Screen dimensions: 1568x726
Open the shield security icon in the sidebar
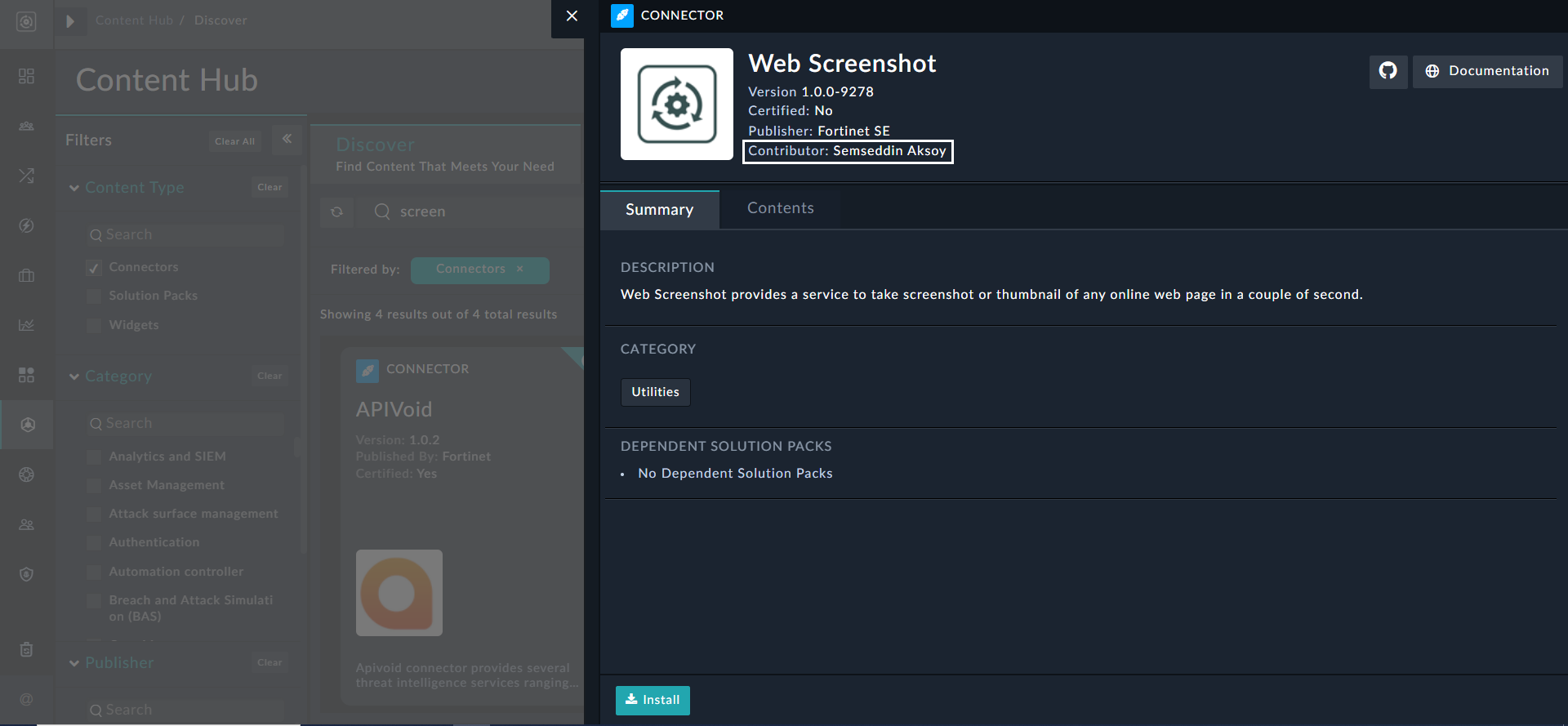(26, 574)
